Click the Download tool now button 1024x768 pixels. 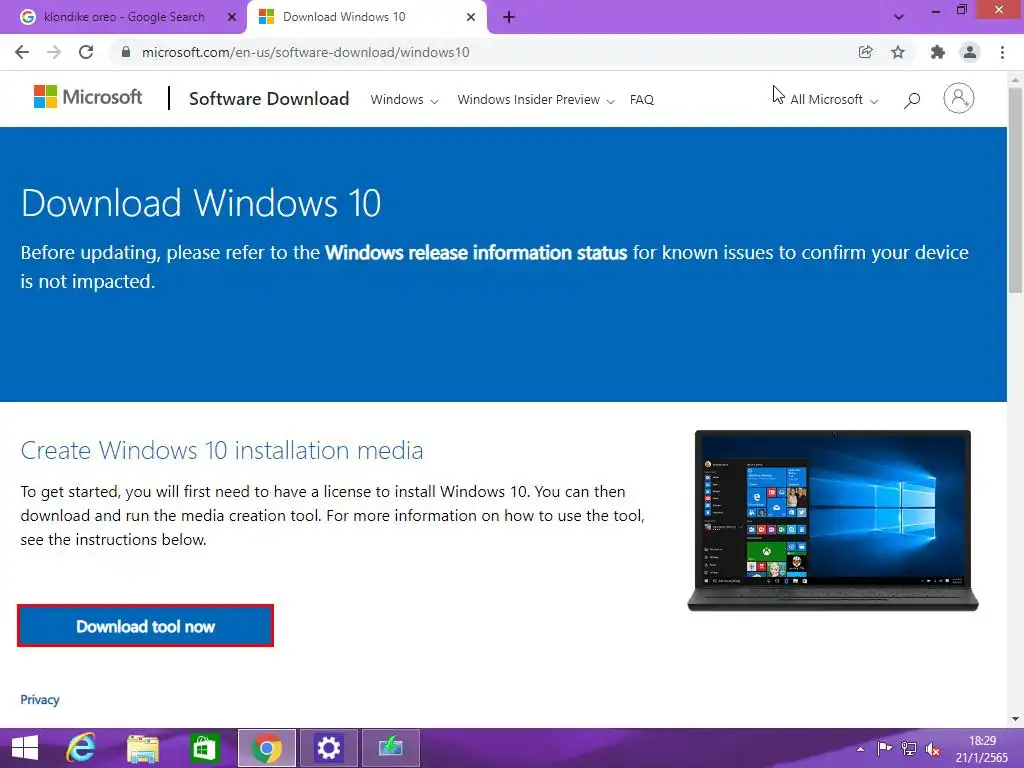click(x=145, y=626)
